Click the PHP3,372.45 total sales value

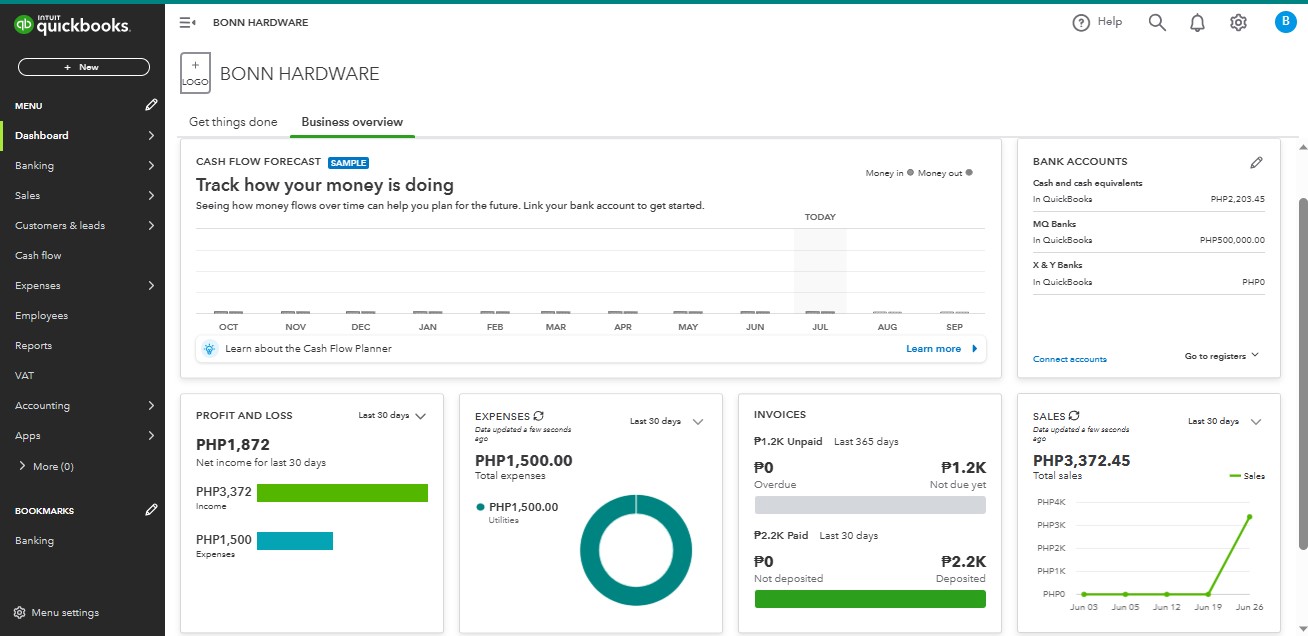1082,461
